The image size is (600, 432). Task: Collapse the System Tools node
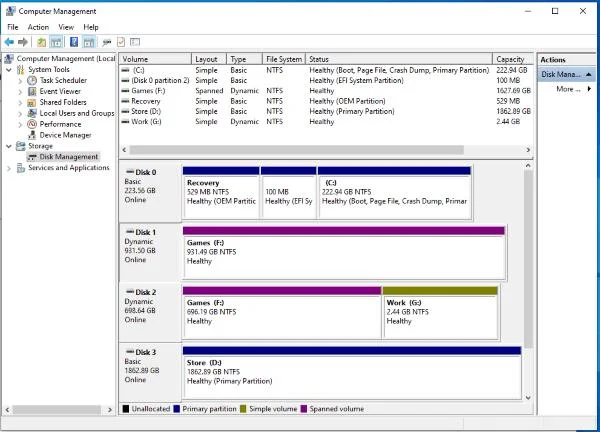9,70
